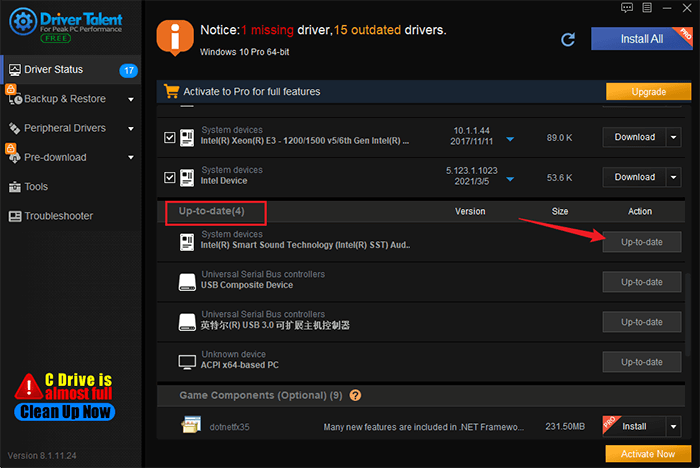The height and width of the screenshot is (468, 700).
Task: Click the Intel Device motherboard icon
Action: [187, 178]
